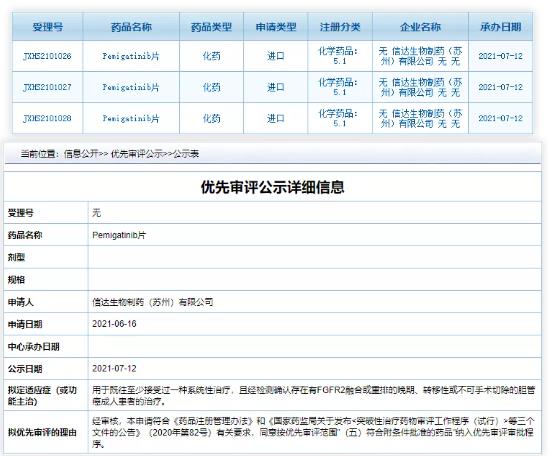Viewport: 548px width, 456px height.
Task: Click date 2021-07-12 in the JXHS2101026 row
Action: (500, 56)
